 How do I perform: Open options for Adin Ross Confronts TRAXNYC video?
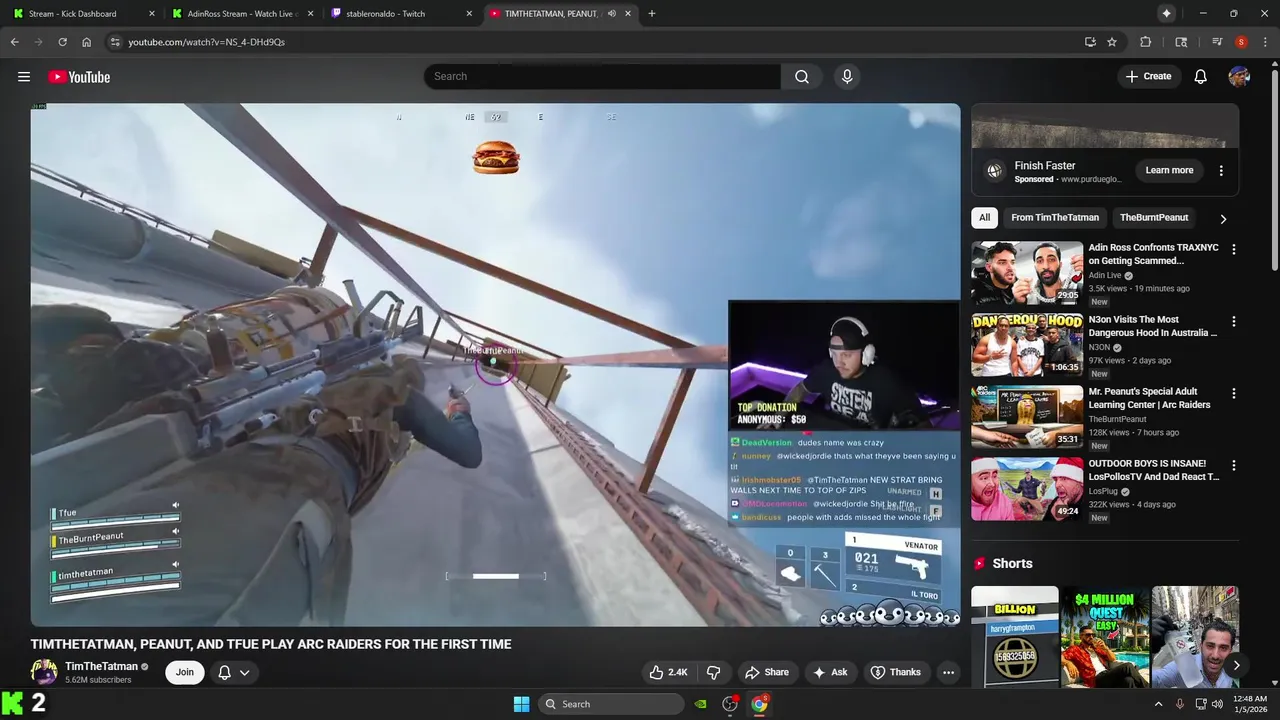(1233, 249)
